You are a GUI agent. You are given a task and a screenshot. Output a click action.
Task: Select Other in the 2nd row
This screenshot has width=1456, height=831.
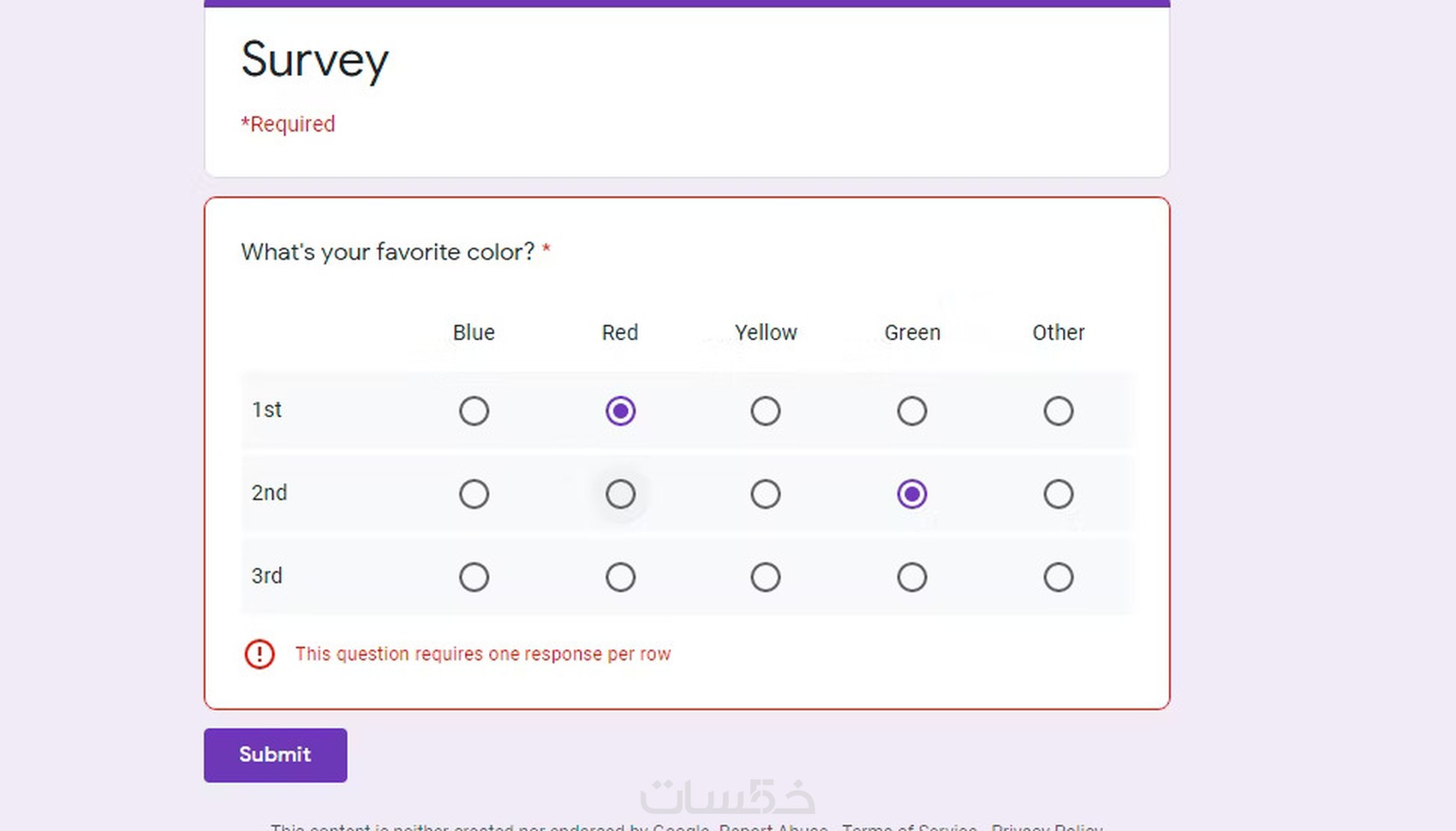pos(1059,494)
